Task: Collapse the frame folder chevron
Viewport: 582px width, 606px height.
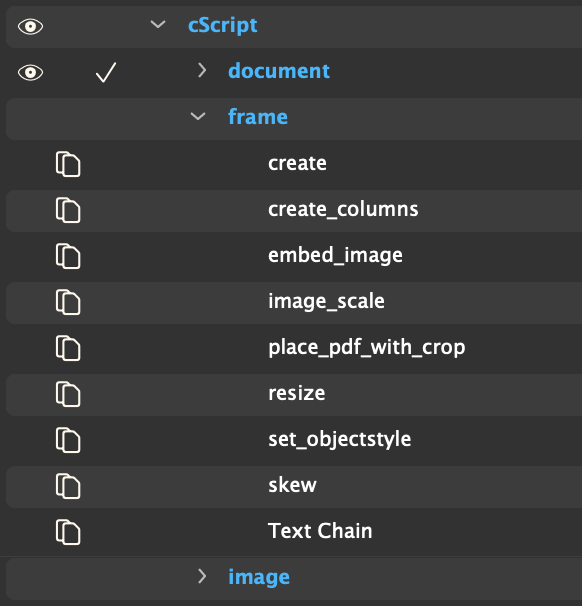Action: coord(198,116)
